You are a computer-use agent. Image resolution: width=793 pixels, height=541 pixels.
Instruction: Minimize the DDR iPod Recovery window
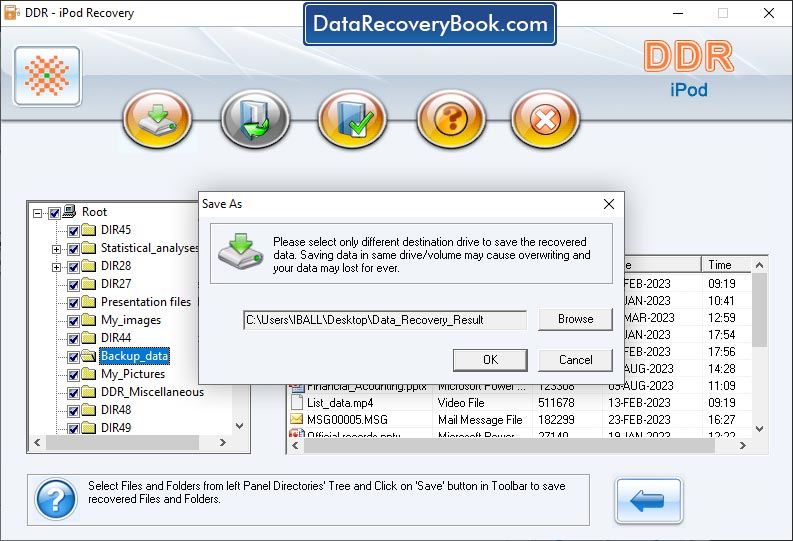pyautogui.click(x=678, y=13)
